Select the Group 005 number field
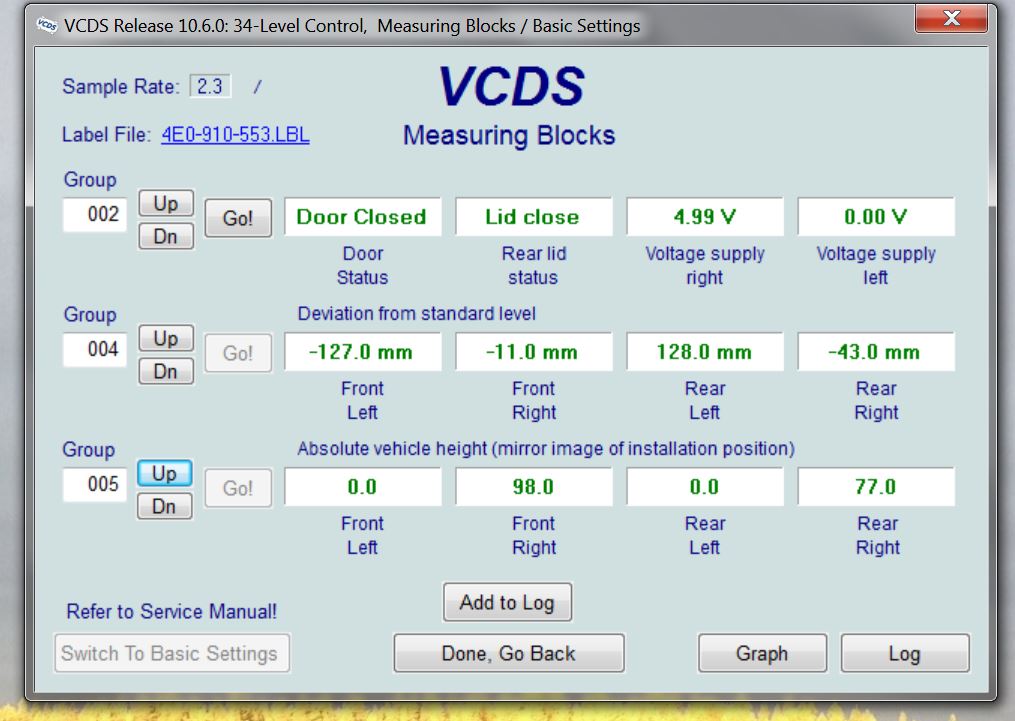The height and width of the screenshot is (721, 1015). click(x=96, y=485)
